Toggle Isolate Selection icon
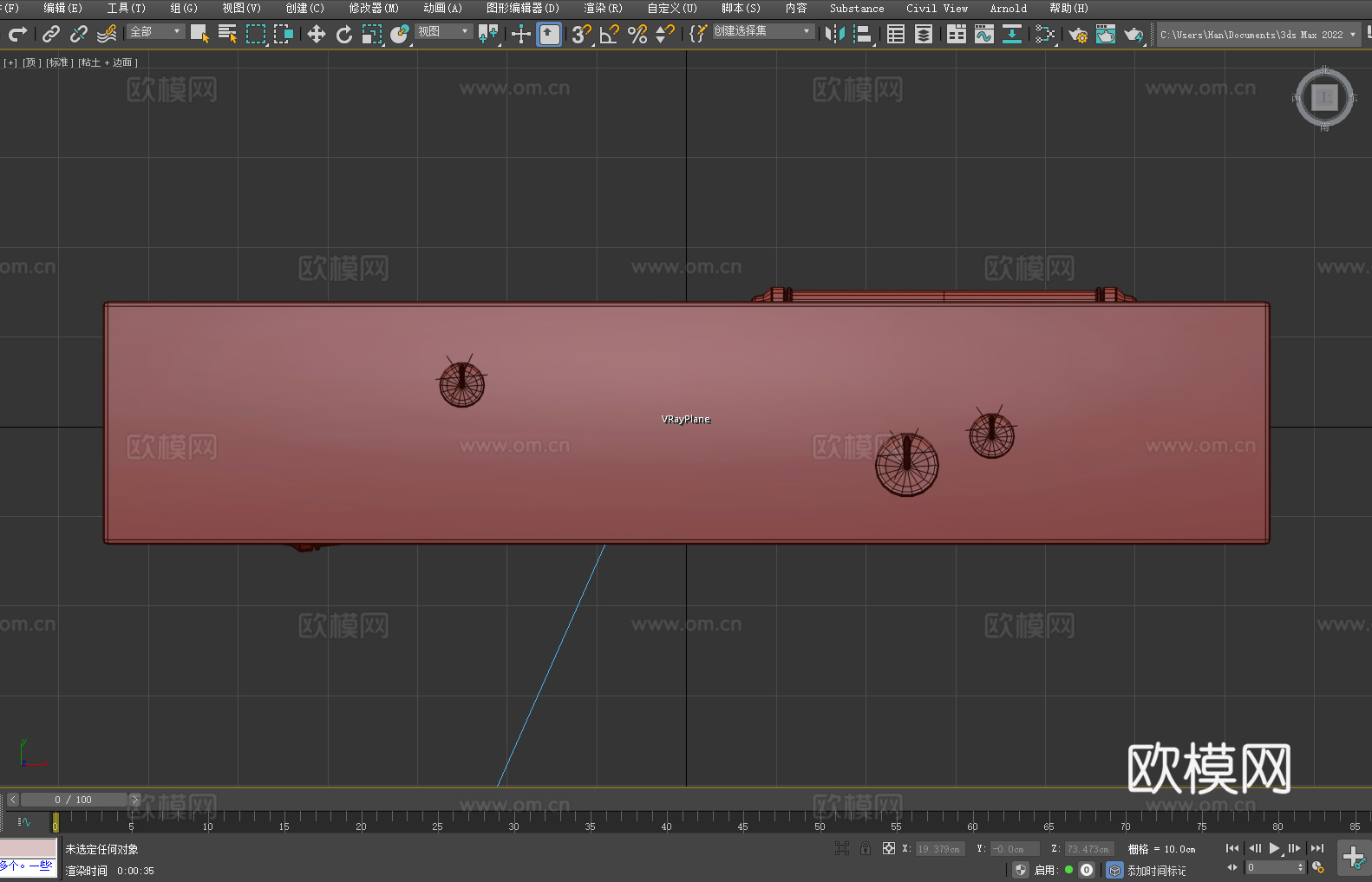The width and height of the screenshot is (1372, 882). click(842, 848)
